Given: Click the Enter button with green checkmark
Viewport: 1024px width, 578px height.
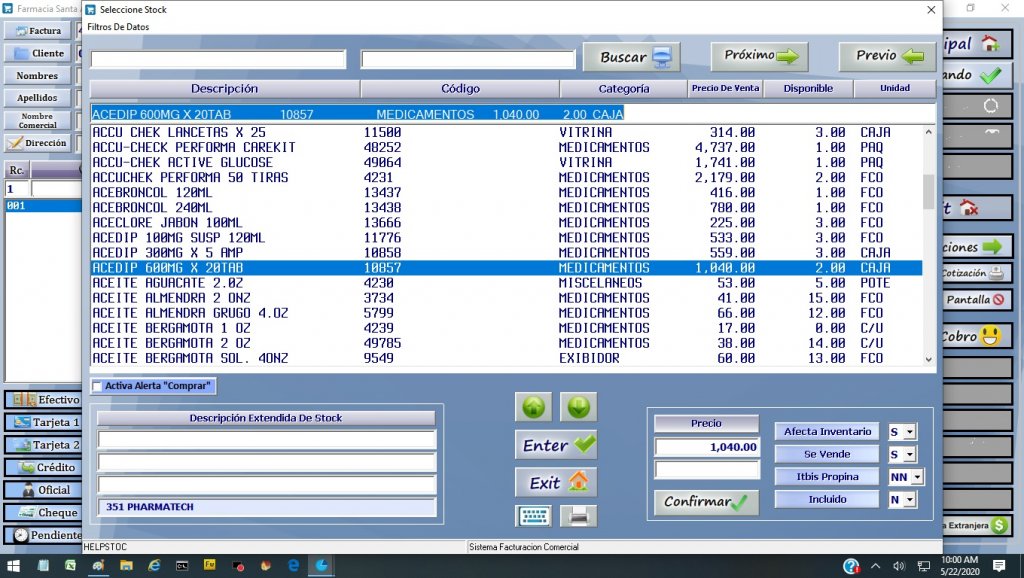Looking at the screenshot, I should 556,446.
